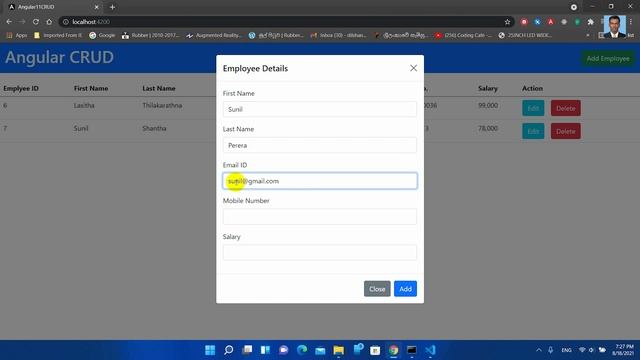
Task: Open the Apps bookmark
Action: click(x=17, y=36)
